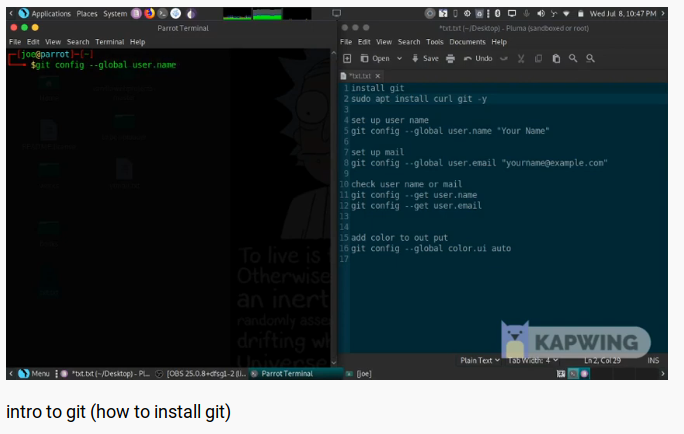Screen dimensions: 684x434
Task: Click line 2 sudo apt install curl git -y
Action: [419, 99]
